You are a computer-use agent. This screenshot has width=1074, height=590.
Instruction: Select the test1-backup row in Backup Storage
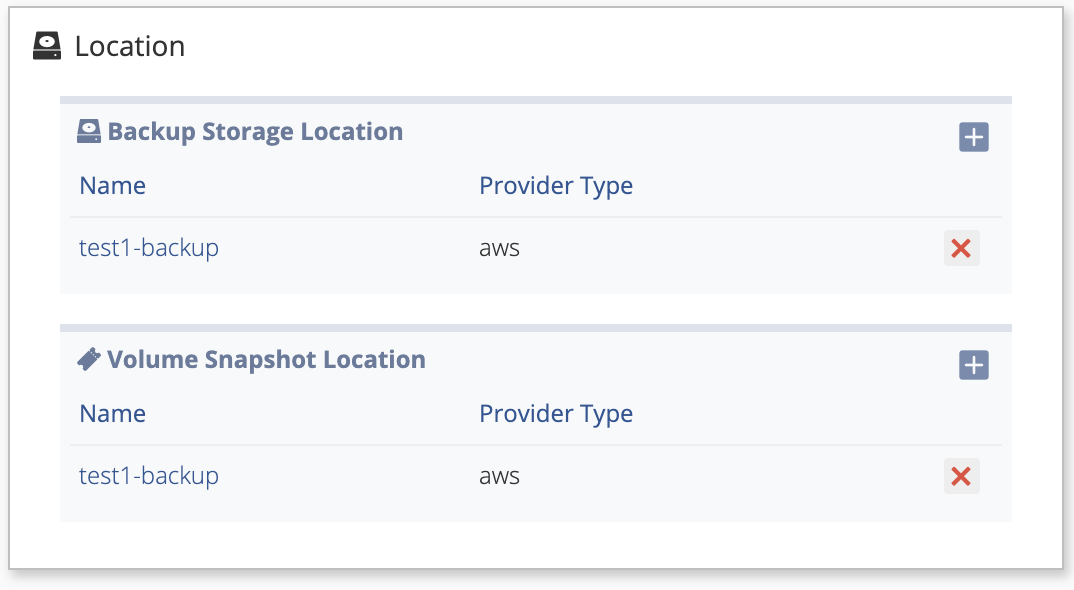tap(536, 248)
